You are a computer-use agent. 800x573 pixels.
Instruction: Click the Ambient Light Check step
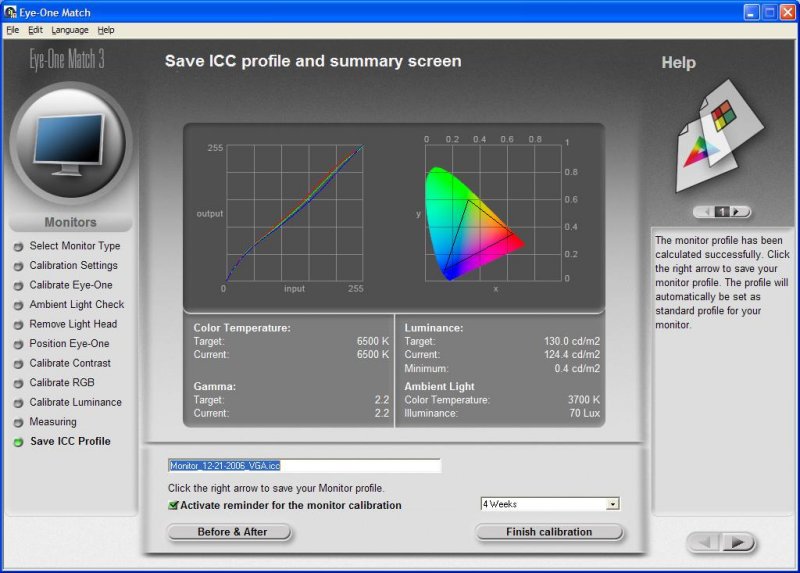77,304
